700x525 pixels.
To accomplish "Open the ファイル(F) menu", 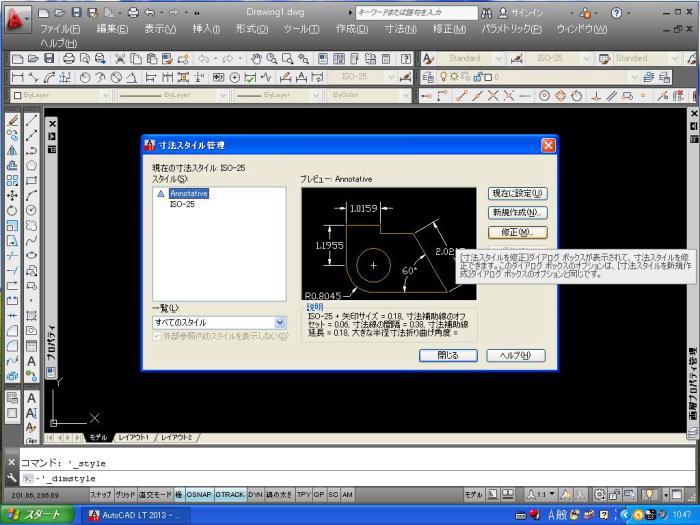I will (60, 29).
